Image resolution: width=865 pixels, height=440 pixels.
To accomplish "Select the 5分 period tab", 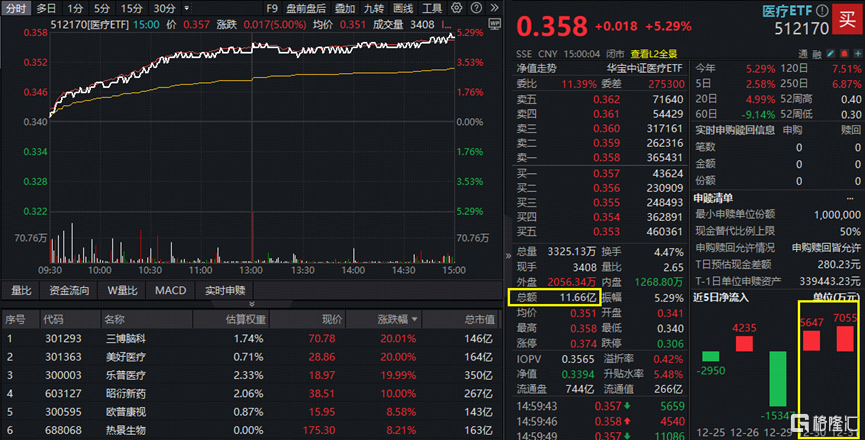I will pos(102,8).
